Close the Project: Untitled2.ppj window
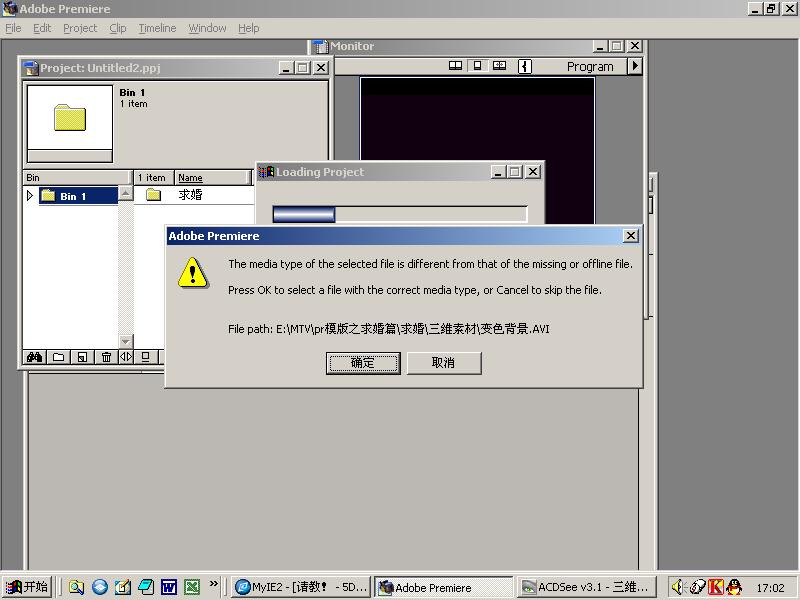 (x=320, y=67)
